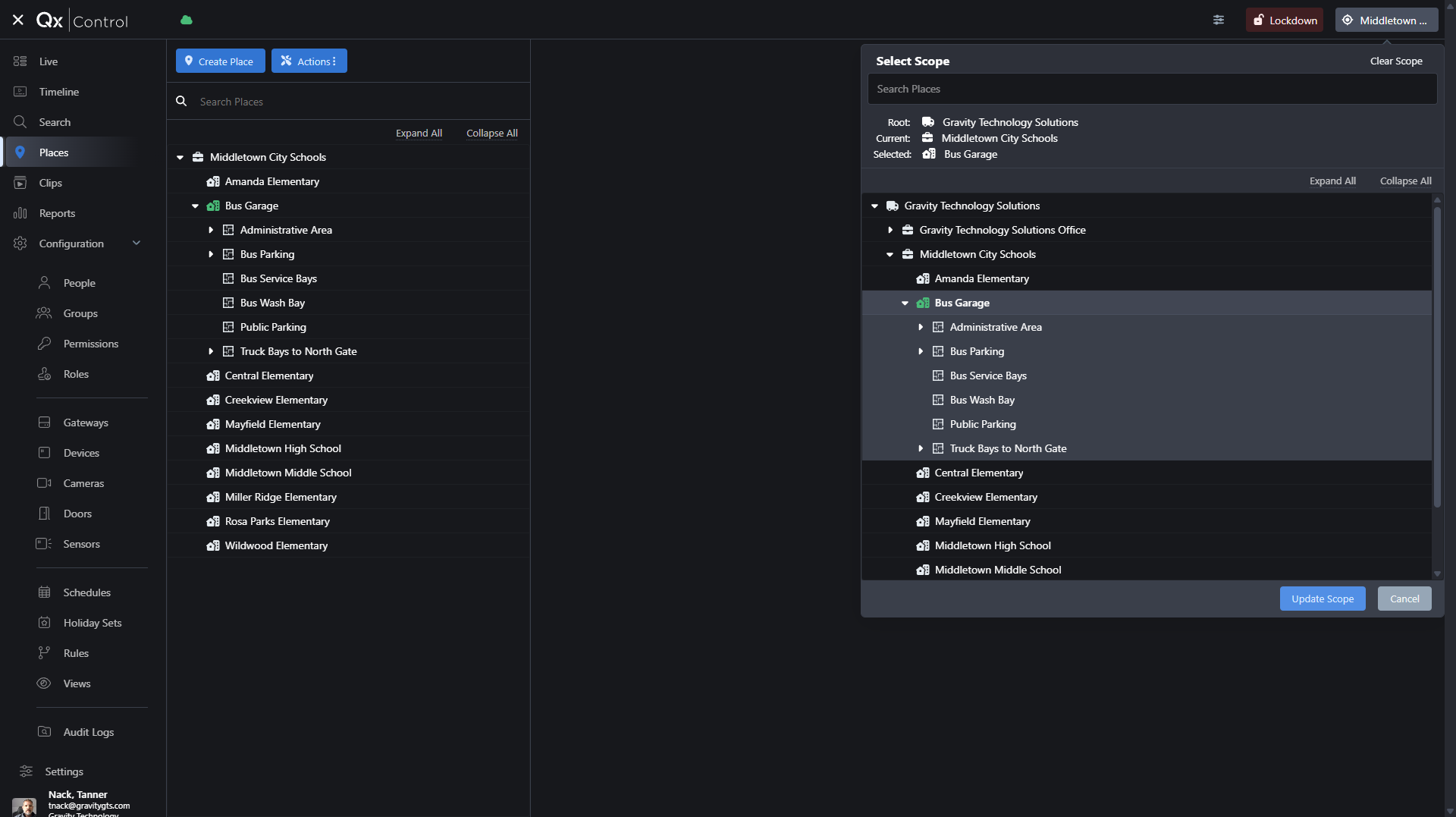Screen dimensions: 1456x817
Task: Collapse Bus Garage in the Select Scope tree
Action: pos(905,303)
